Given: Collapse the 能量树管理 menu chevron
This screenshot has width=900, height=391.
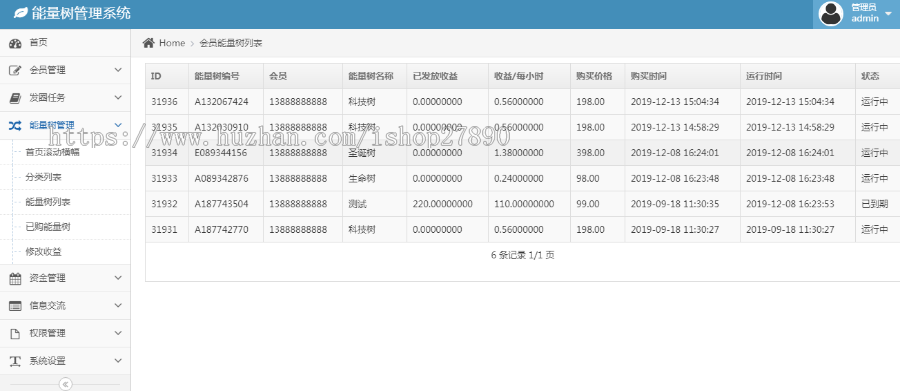Looking at the screenshot, I should (118, 125).
